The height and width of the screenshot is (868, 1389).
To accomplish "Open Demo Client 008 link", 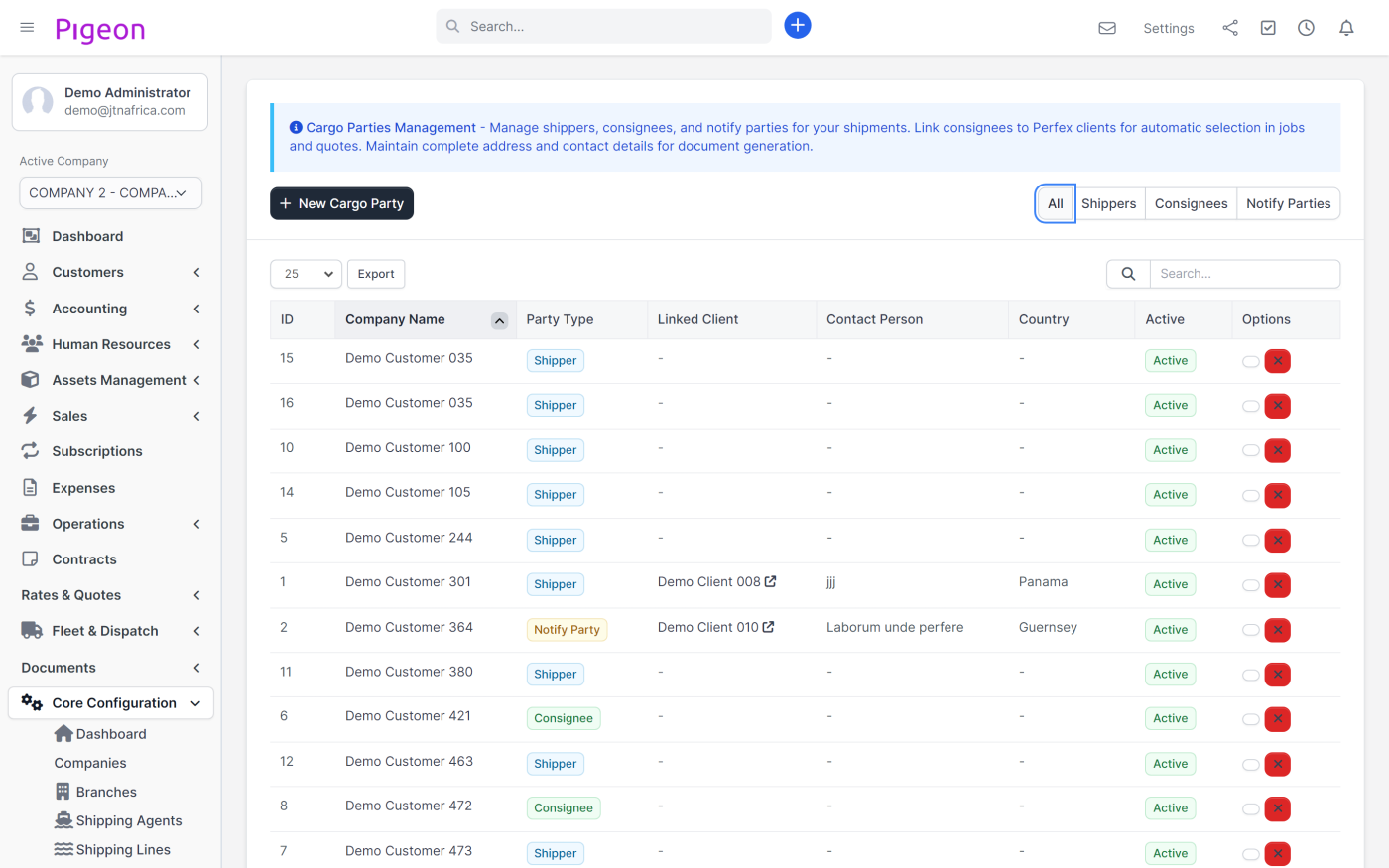I will 708,582.
